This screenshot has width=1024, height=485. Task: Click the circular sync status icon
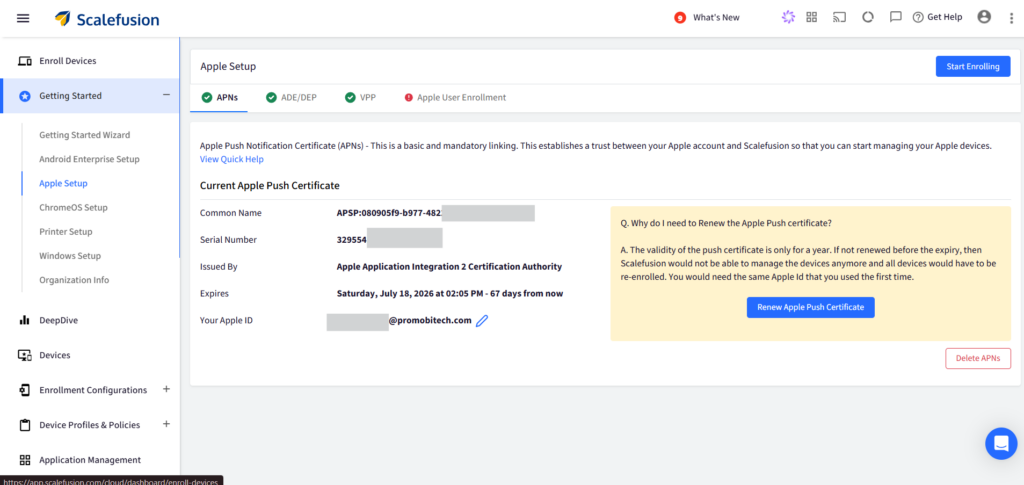868,18
